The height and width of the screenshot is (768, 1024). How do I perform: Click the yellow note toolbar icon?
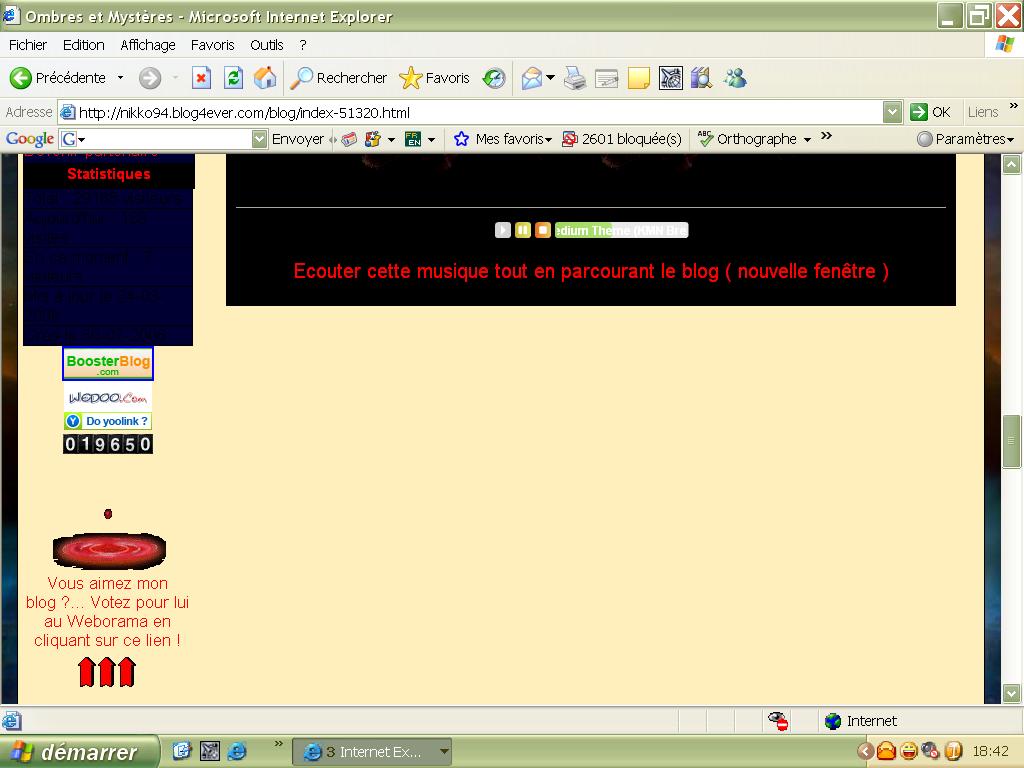pyautogui.click(x=638, y=78)
